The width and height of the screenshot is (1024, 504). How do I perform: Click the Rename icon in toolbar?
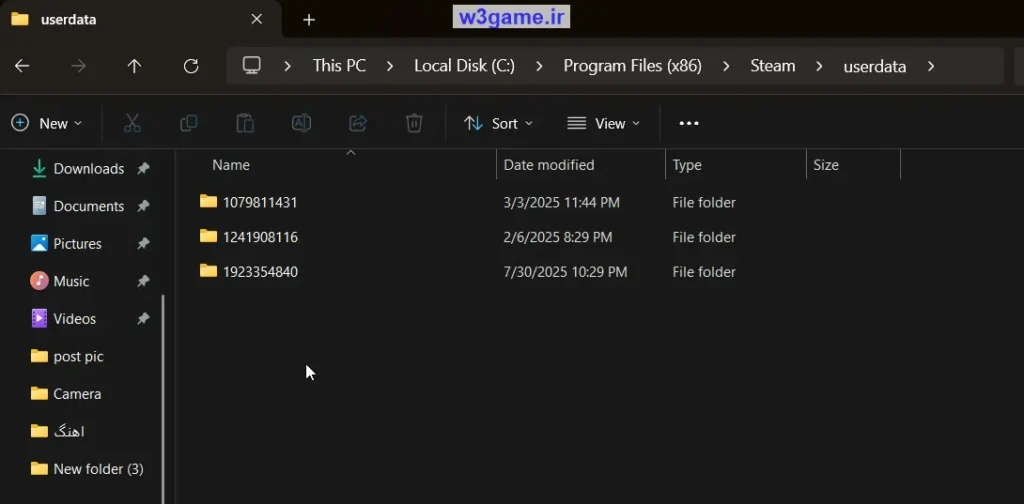[301, 123]
